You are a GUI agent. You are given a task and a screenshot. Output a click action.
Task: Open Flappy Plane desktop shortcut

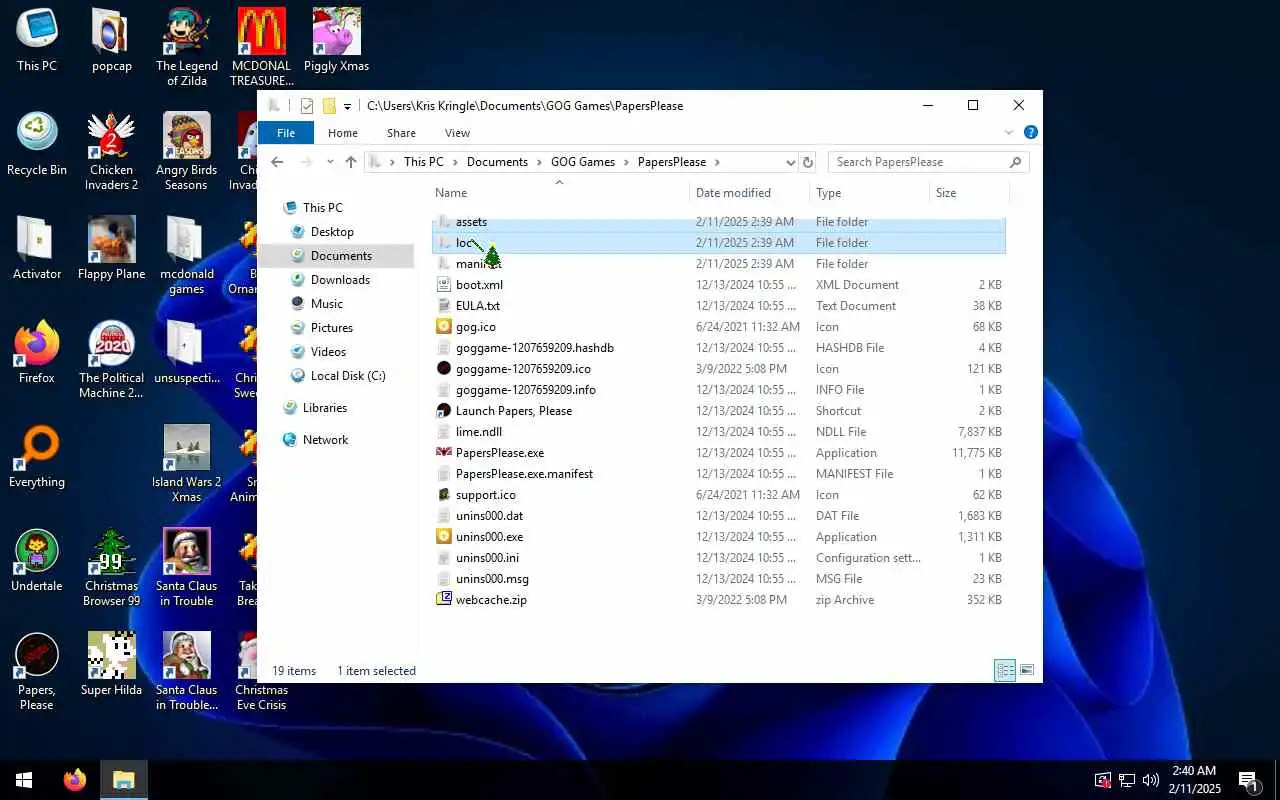click(111, 249)
